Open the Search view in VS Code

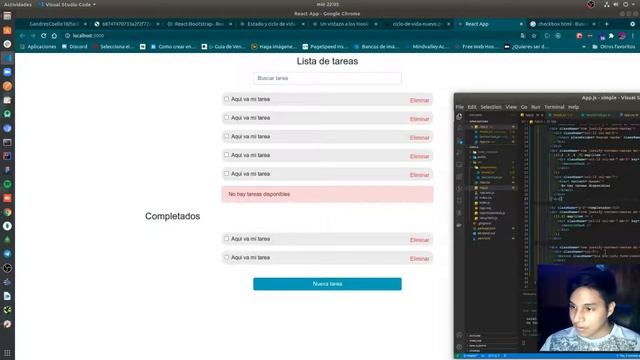click(x=459, y=129)
